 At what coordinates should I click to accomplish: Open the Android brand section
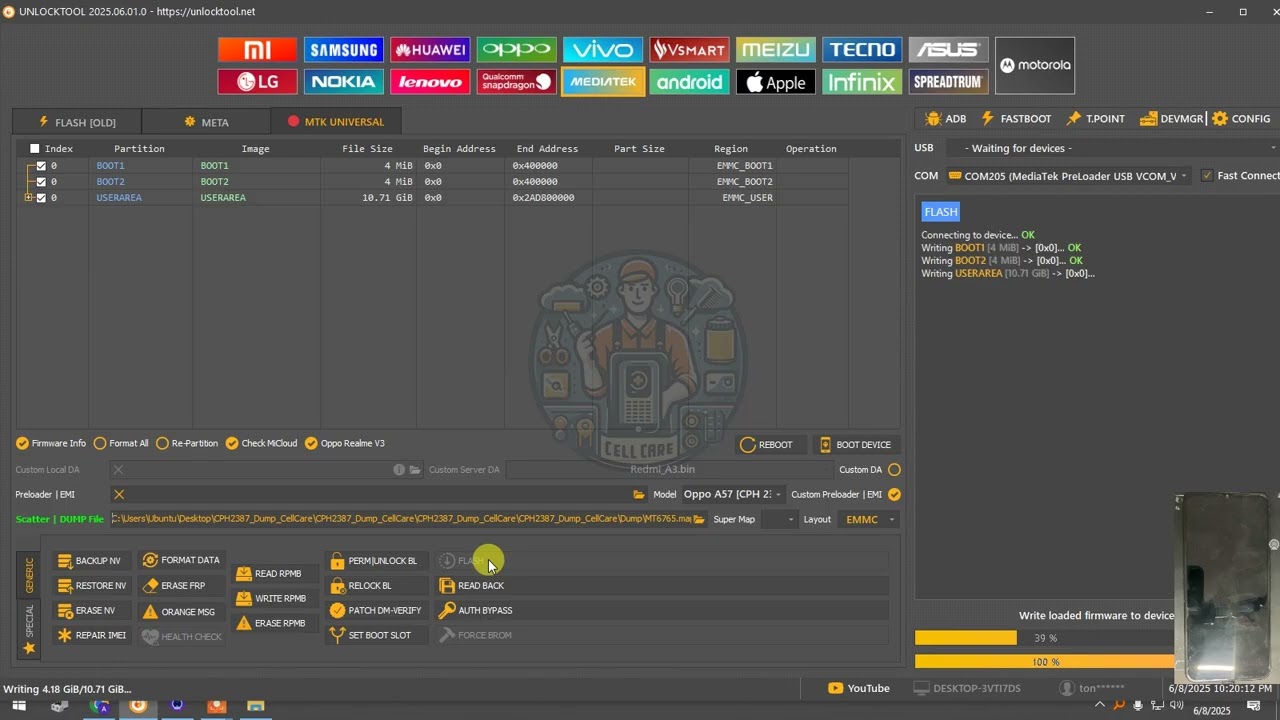point(689,82)
